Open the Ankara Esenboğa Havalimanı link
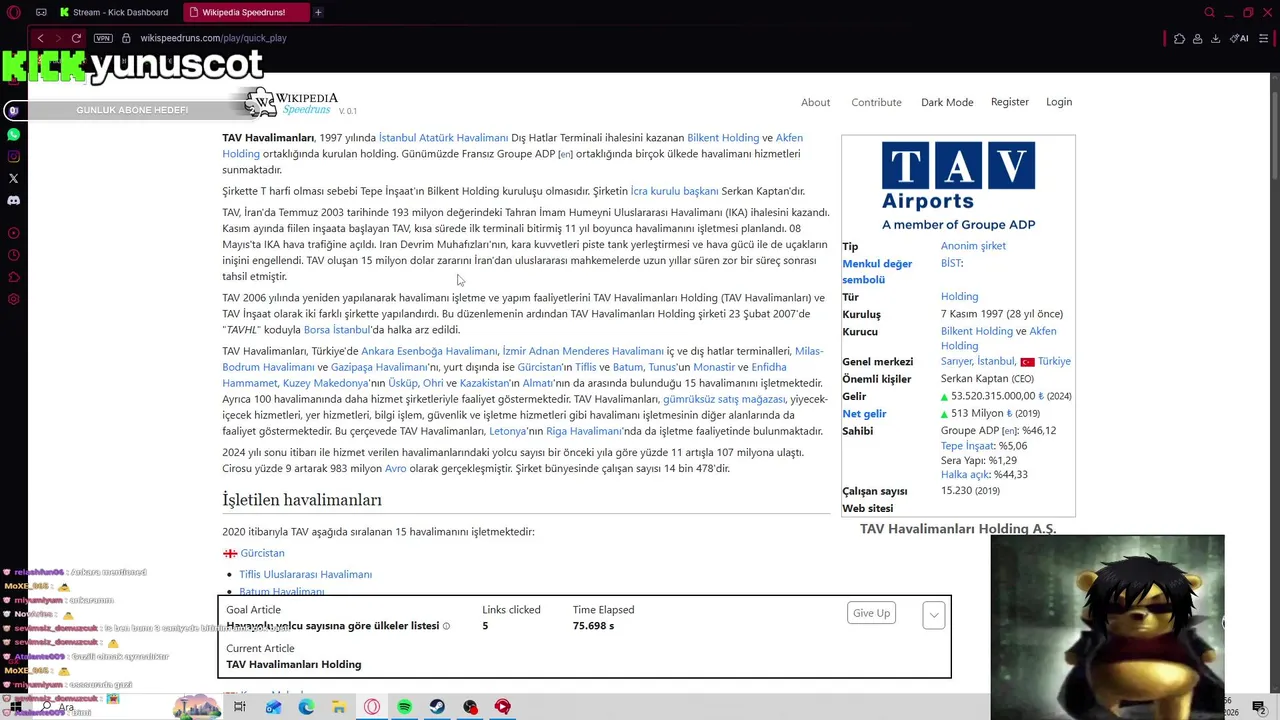The height and width of the screenshot is (720, 1280). coord(429,351)
